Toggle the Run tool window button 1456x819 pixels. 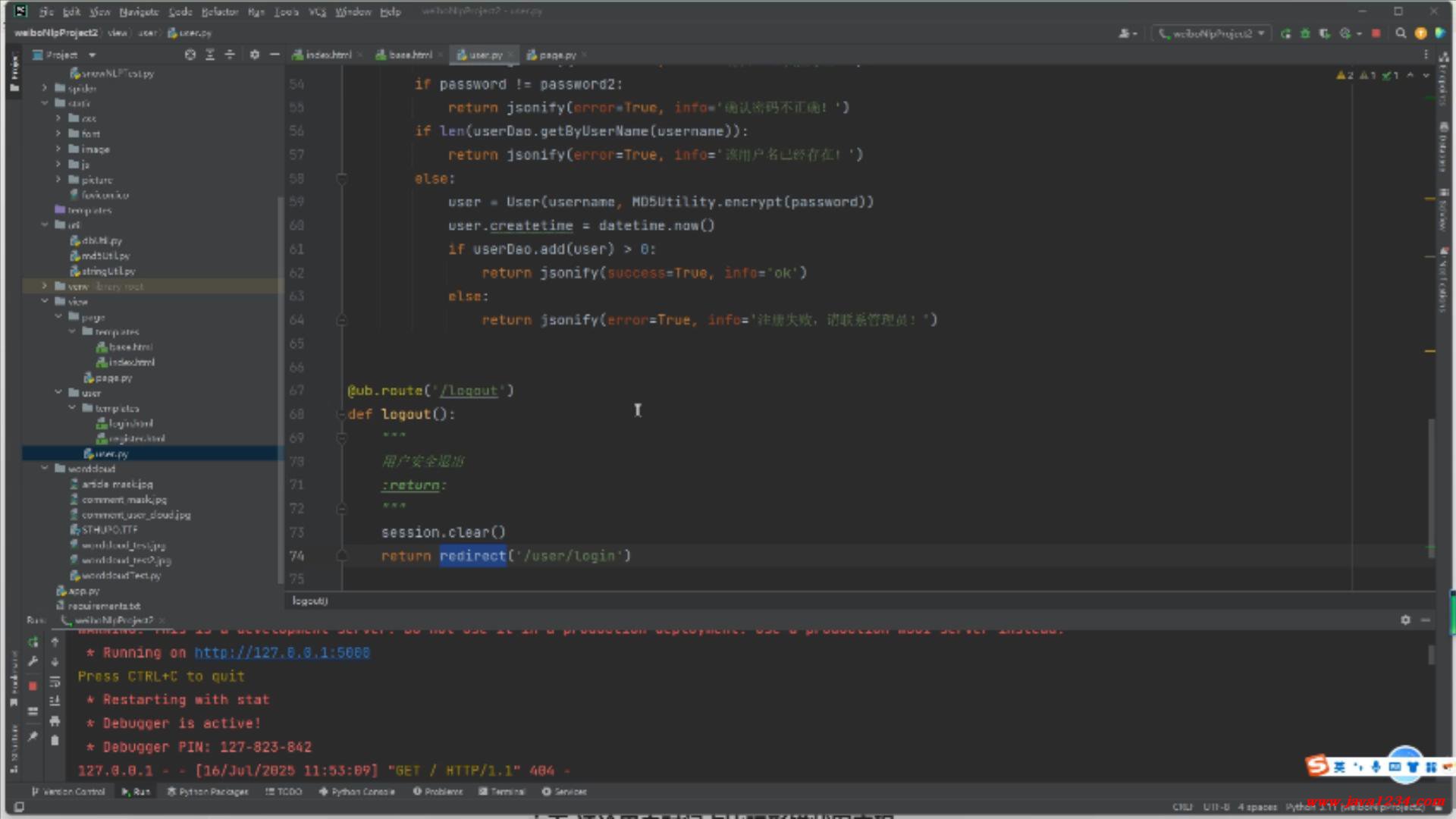136,792
